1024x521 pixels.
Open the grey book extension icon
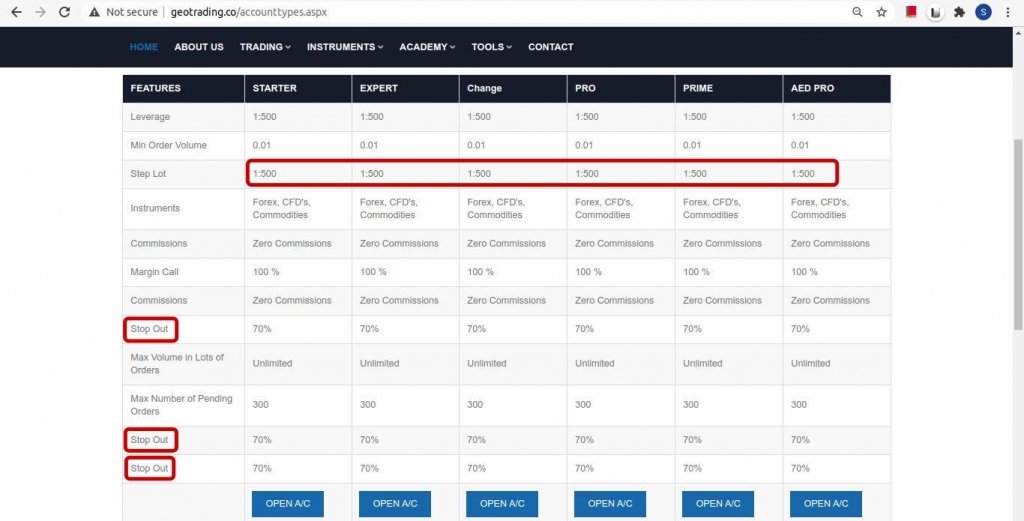(x=935, y=12)
